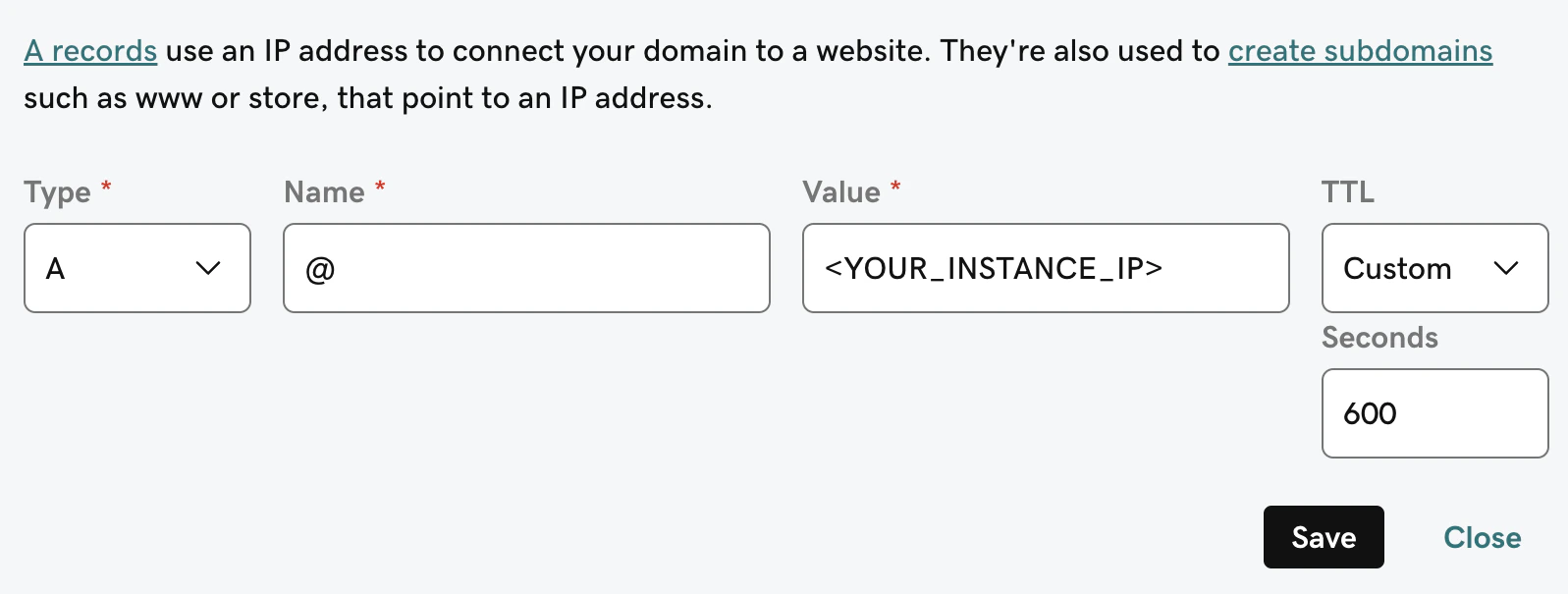The height and width of the screenshot is (594, 1568).
Task: Click the Seconds label under TTL
Action: pos(1379,337)
